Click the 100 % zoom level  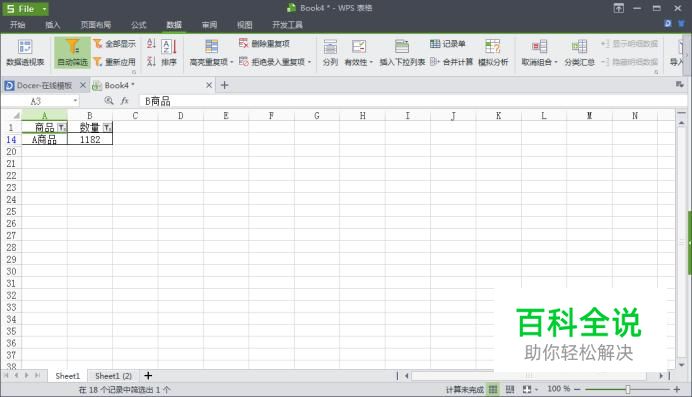click(558, 389)
